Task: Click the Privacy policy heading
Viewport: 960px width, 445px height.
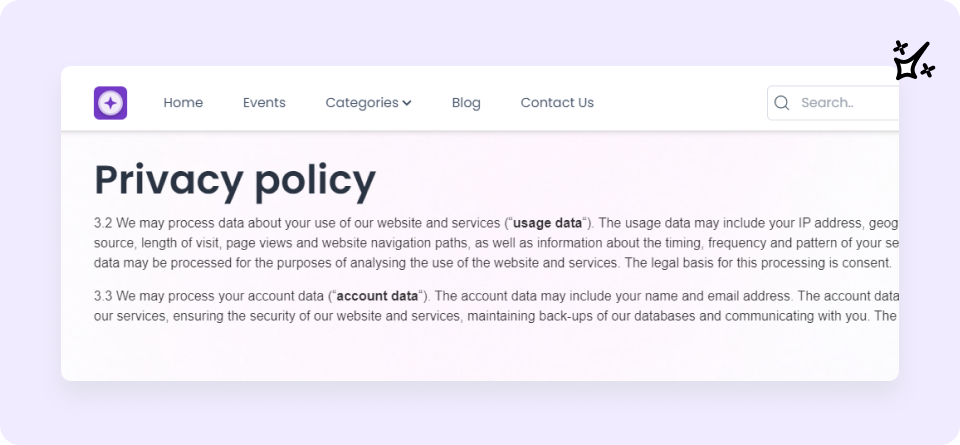Action: tap(235, 180)
